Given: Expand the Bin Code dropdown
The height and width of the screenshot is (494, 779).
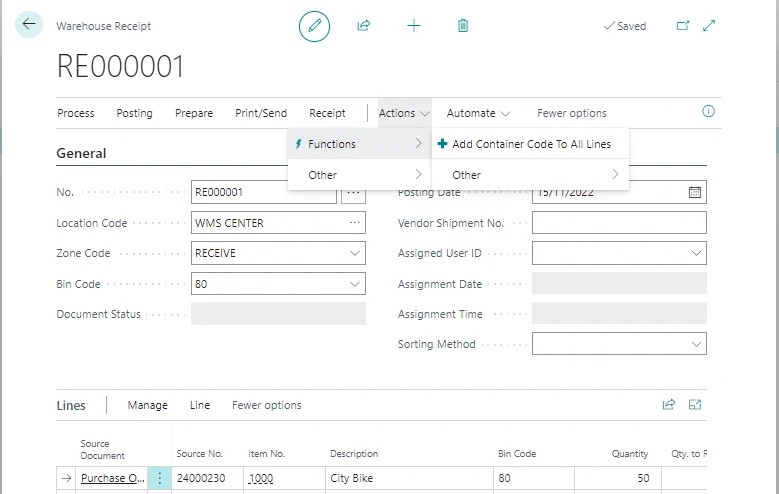Looking at the screenshot, I should tap(355, 284).
